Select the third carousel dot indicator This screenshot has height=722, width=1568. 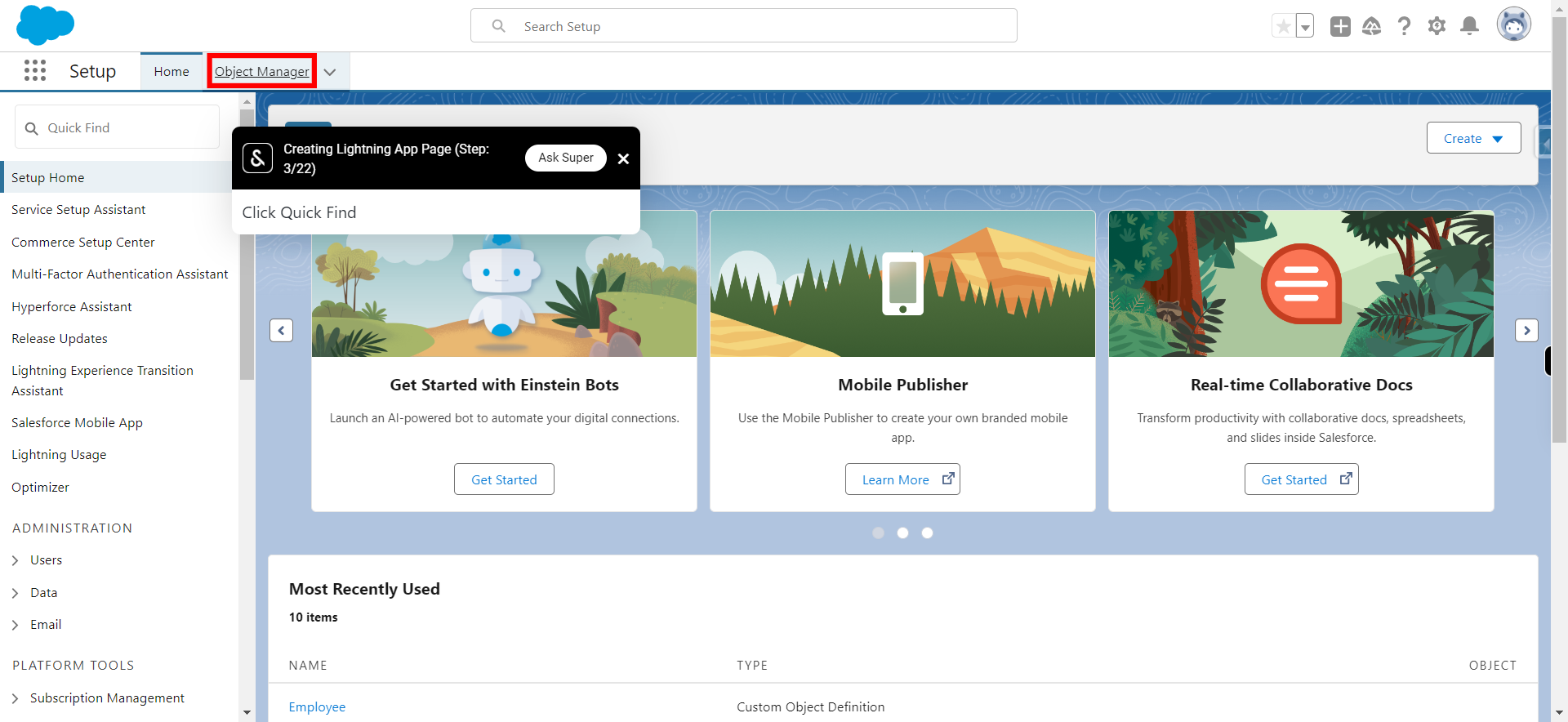[x=927, y=533]
